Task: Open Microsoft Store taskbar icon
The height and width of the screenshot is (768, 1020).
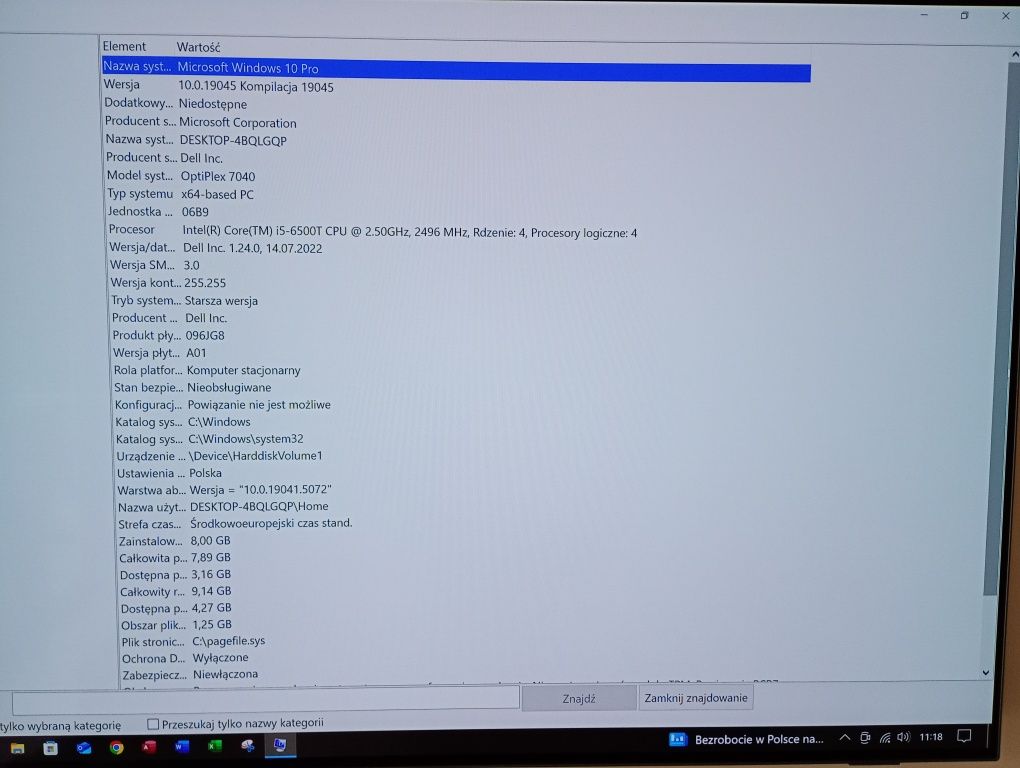Action: 50,748
